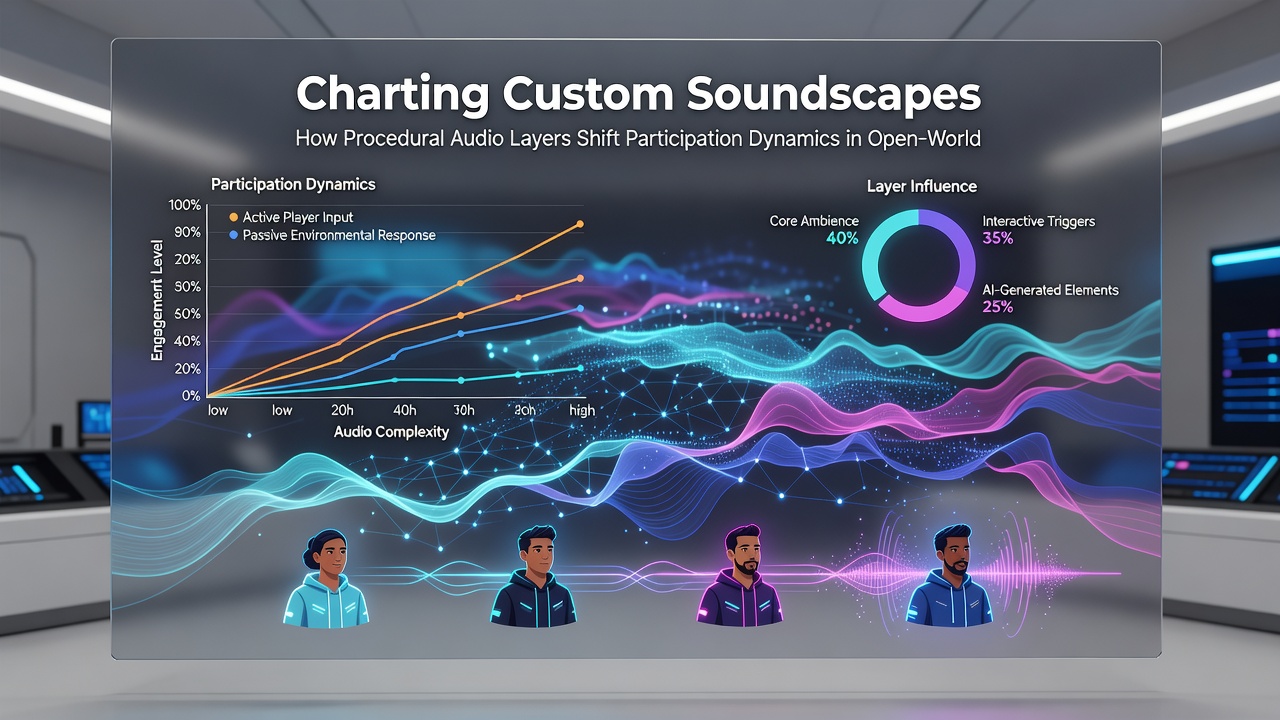Click the blue legend dot for Passive Environmental Response

click(x=233, y=235)
